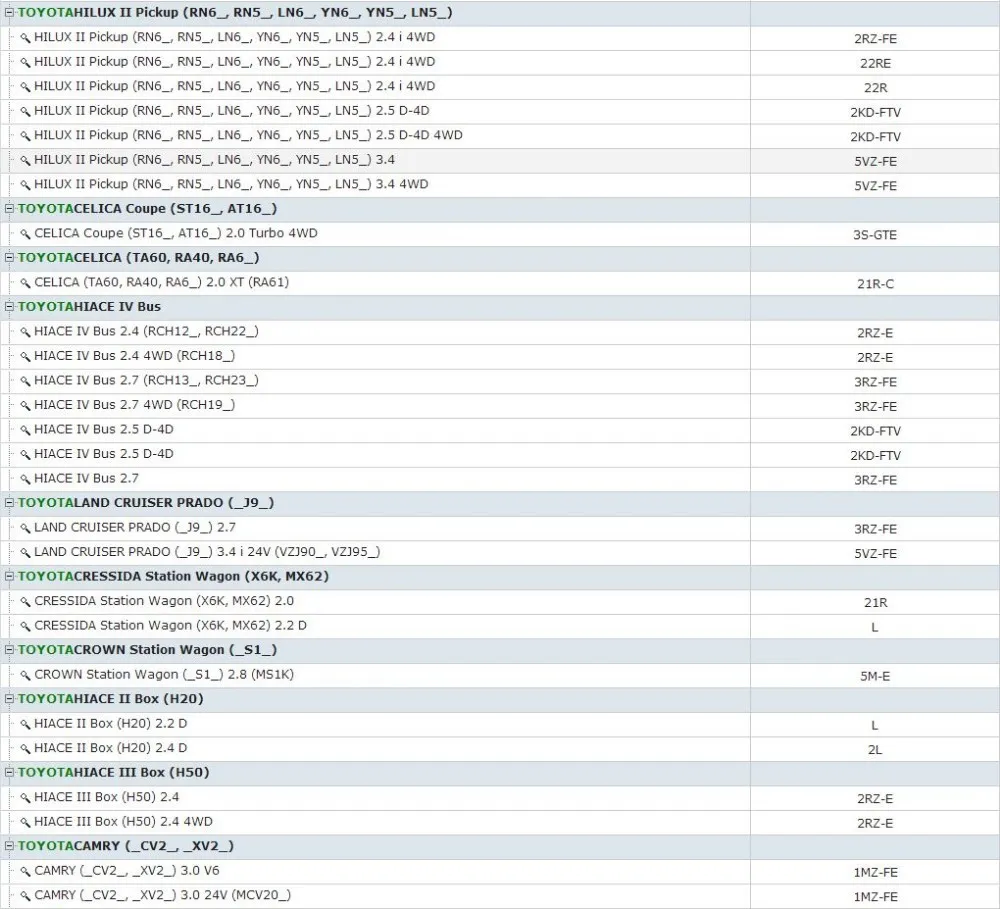Collapse TOYOTA HIACE IV Bus group
Screen dimensions: 1000x909
point(9,307)
